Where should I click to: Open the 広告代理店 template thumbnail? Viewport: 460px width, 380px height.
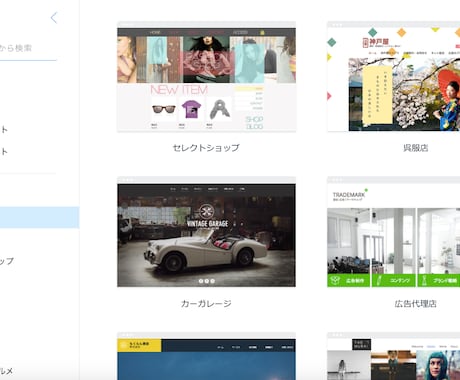point(393,232)
